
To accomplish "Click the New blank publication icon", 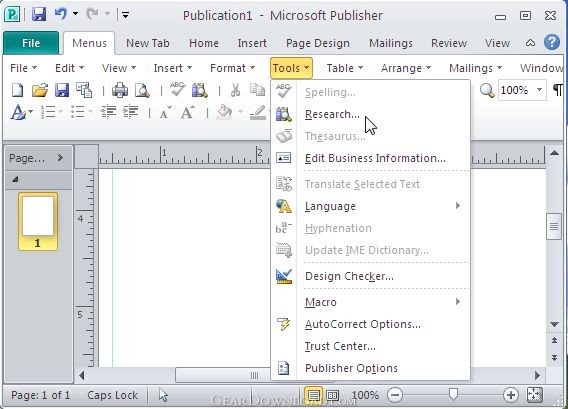I will pyautogui.click(x=17, y=90).
